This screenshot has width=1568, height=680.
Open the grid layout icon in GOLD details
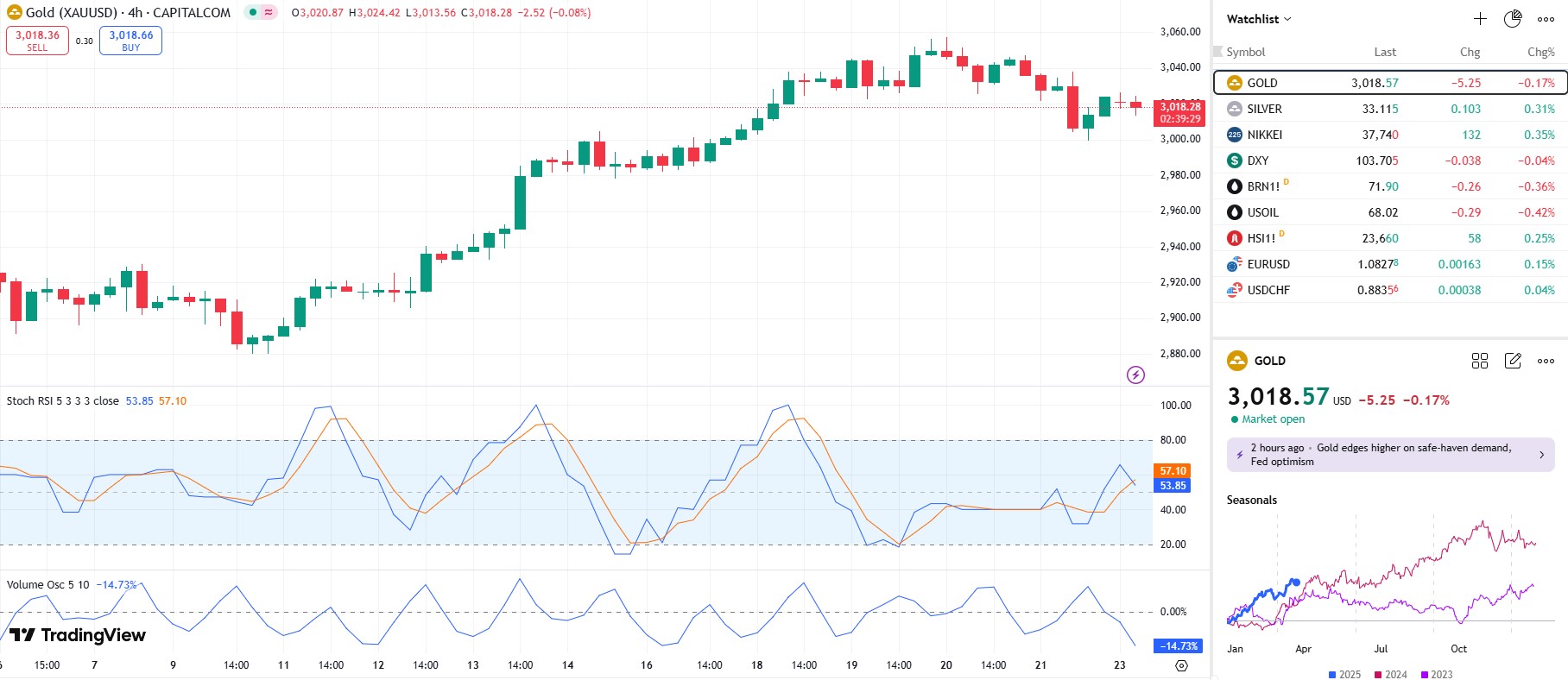(1480, 361)
